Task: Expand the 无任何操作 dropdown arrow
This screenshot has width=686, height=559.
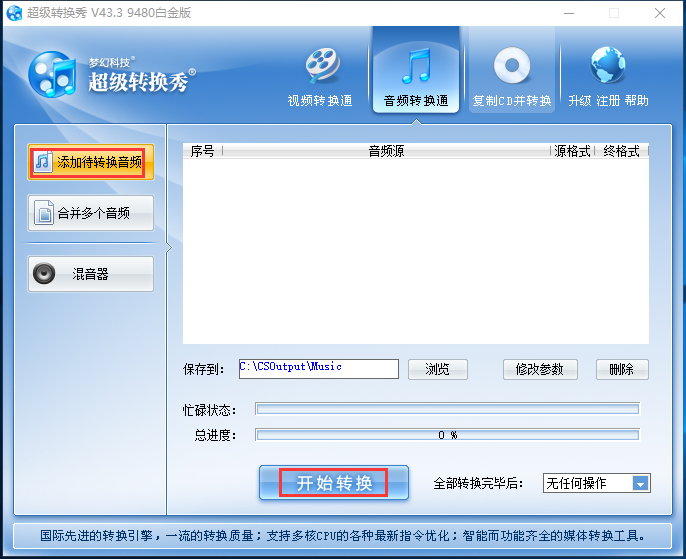Action: click(640, 483)
